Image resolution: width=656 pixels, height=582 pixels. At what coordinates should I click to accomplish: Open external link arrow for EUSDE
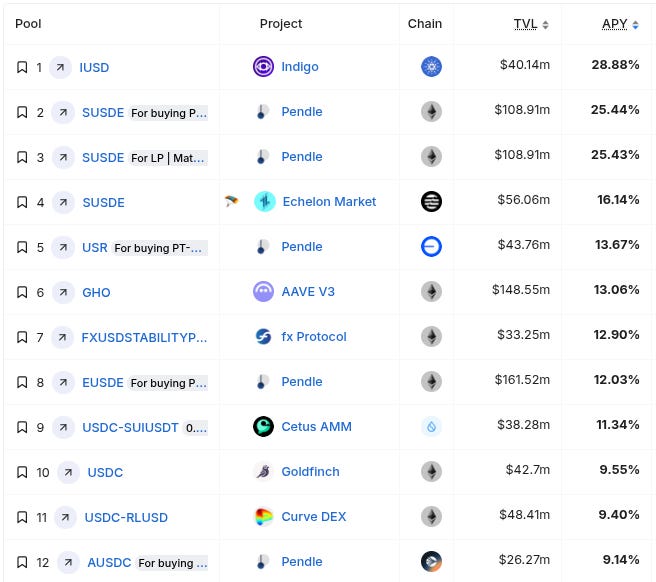tap(63, 382)
